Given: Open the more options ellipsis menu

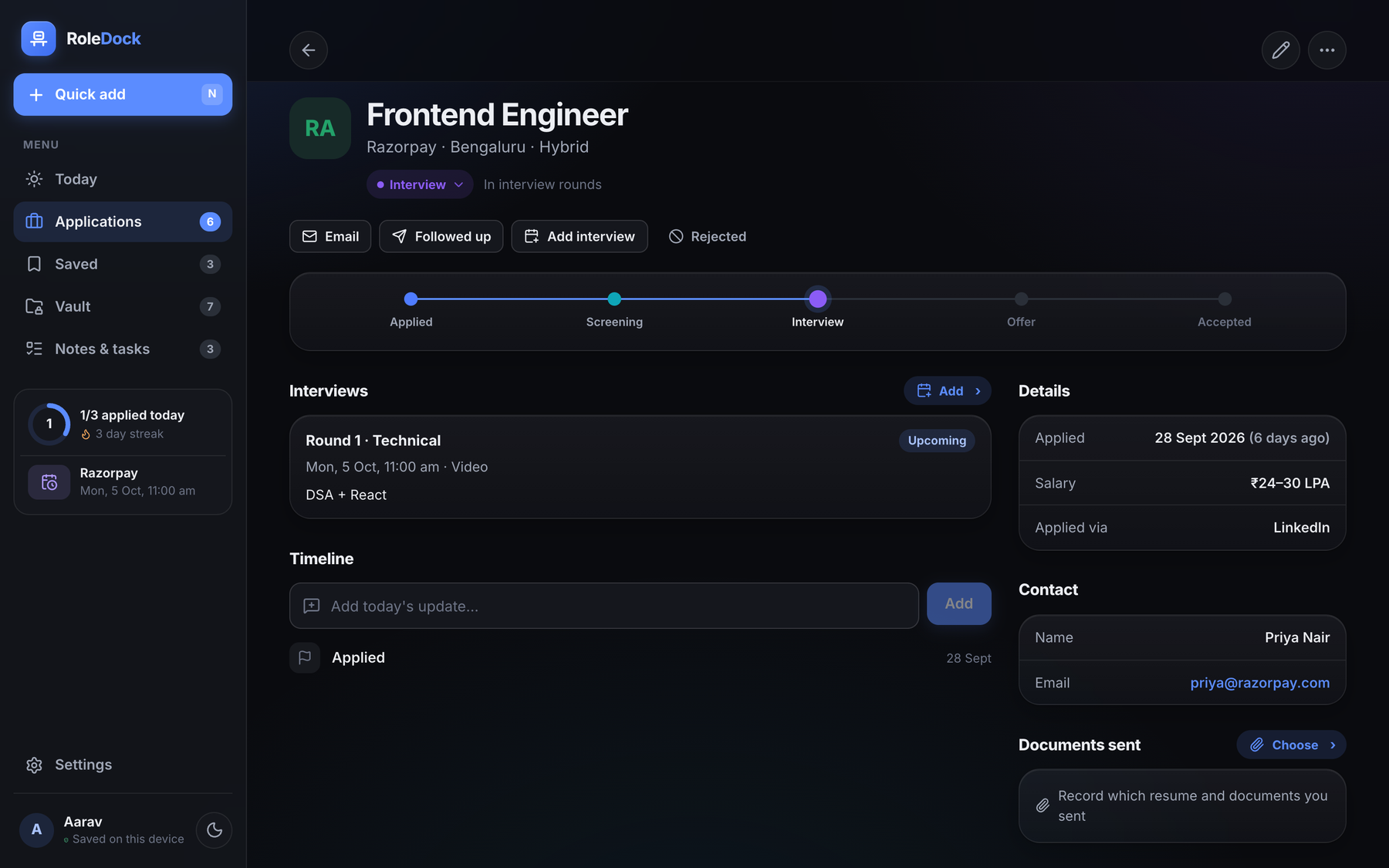Looking at the screenshot, I should pos(1327,50).
